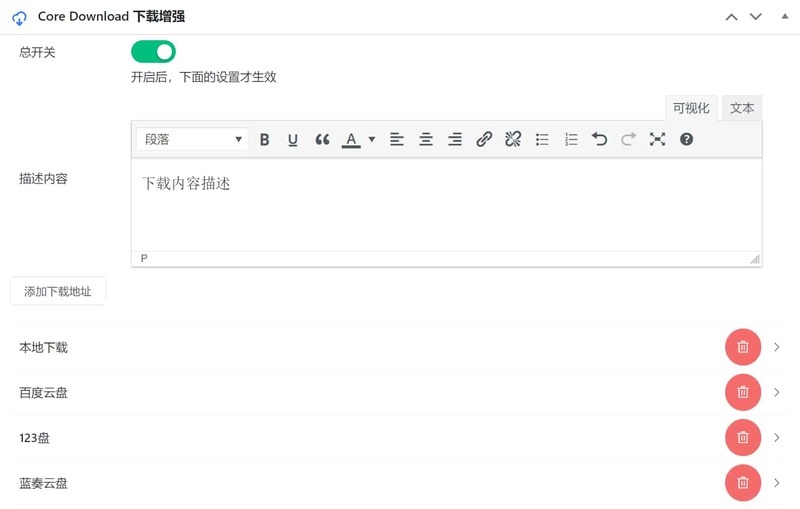Insert numbered list
Viewport: 800px width, 509px height.
point(571,139)
